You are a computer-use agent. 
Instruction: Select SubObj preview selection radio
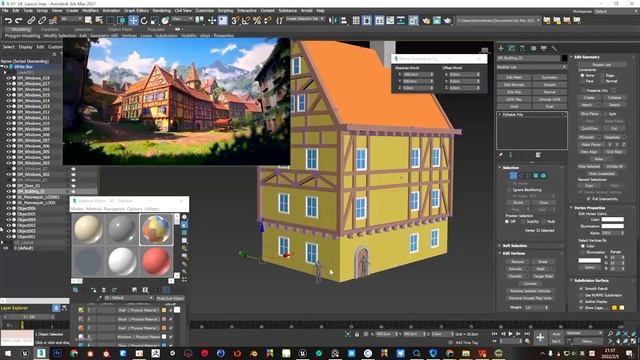tap(524, 222)
